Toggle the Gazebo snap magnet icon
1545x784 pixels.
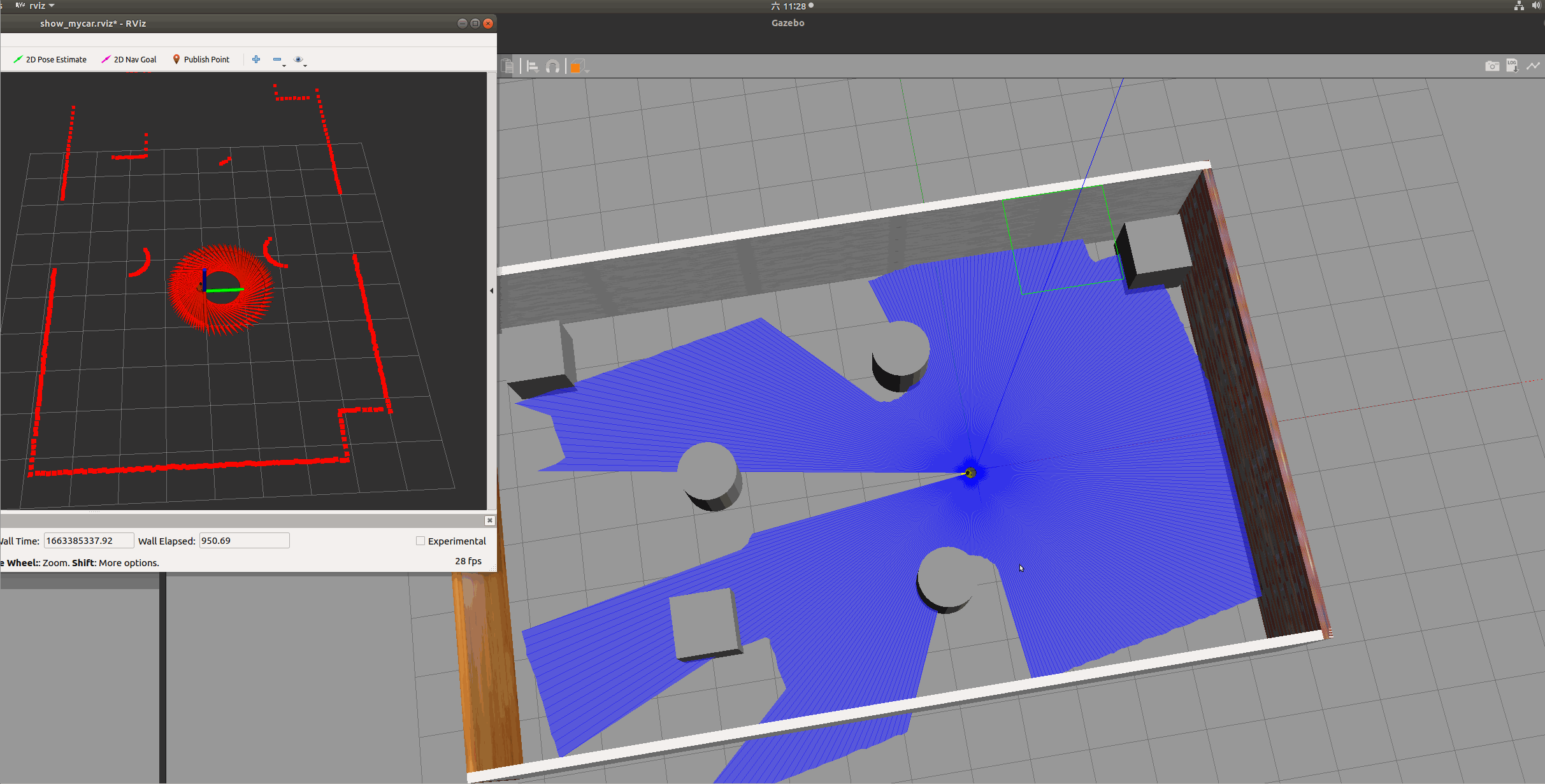coord(553,66)
